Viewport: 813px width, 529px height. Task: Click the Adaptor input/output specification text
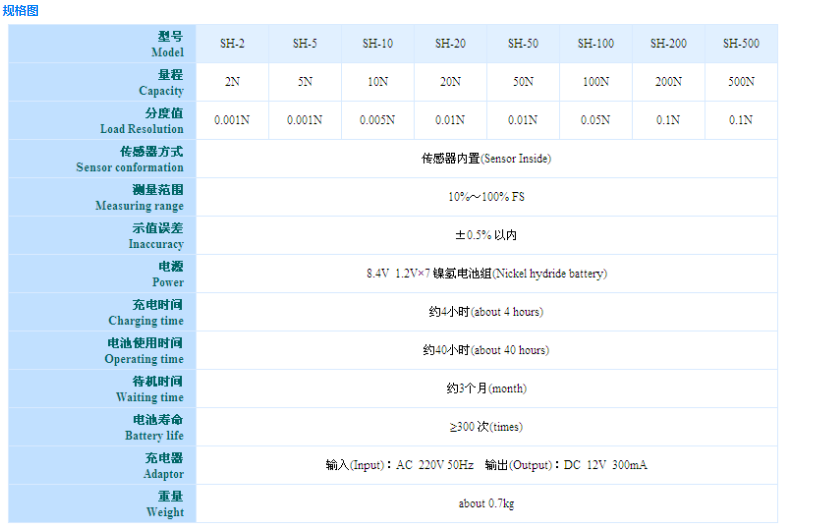486,465
